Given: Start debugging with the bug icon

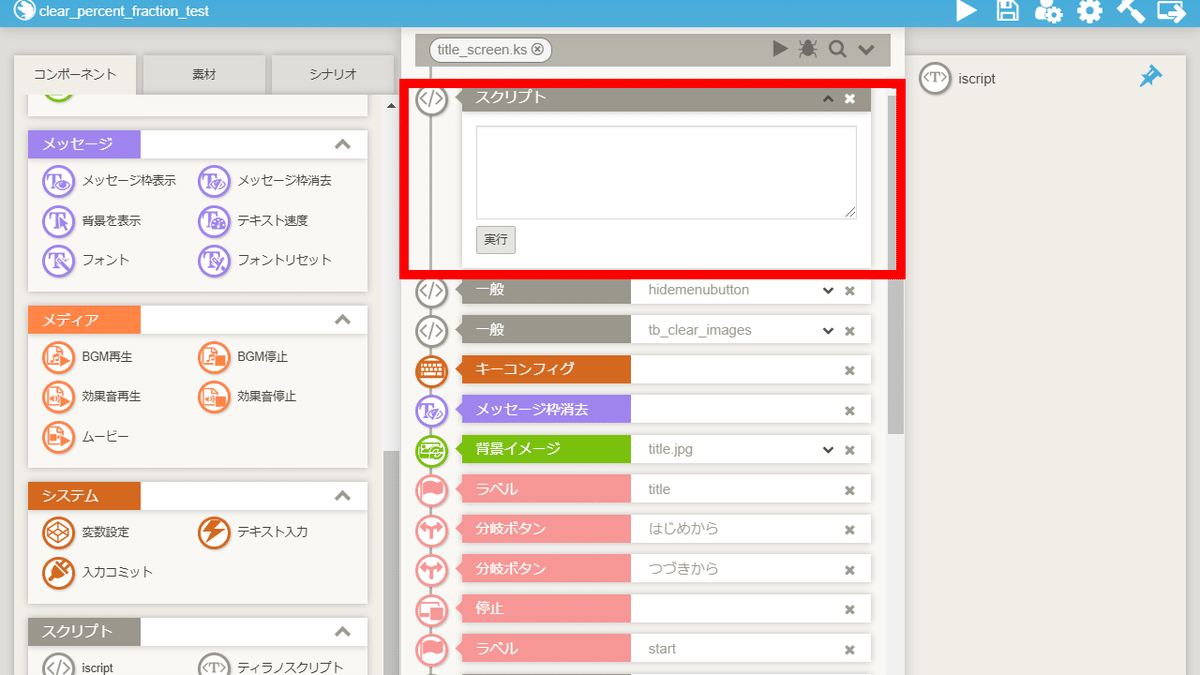Looking at the screenshot, I should point(808,49).
